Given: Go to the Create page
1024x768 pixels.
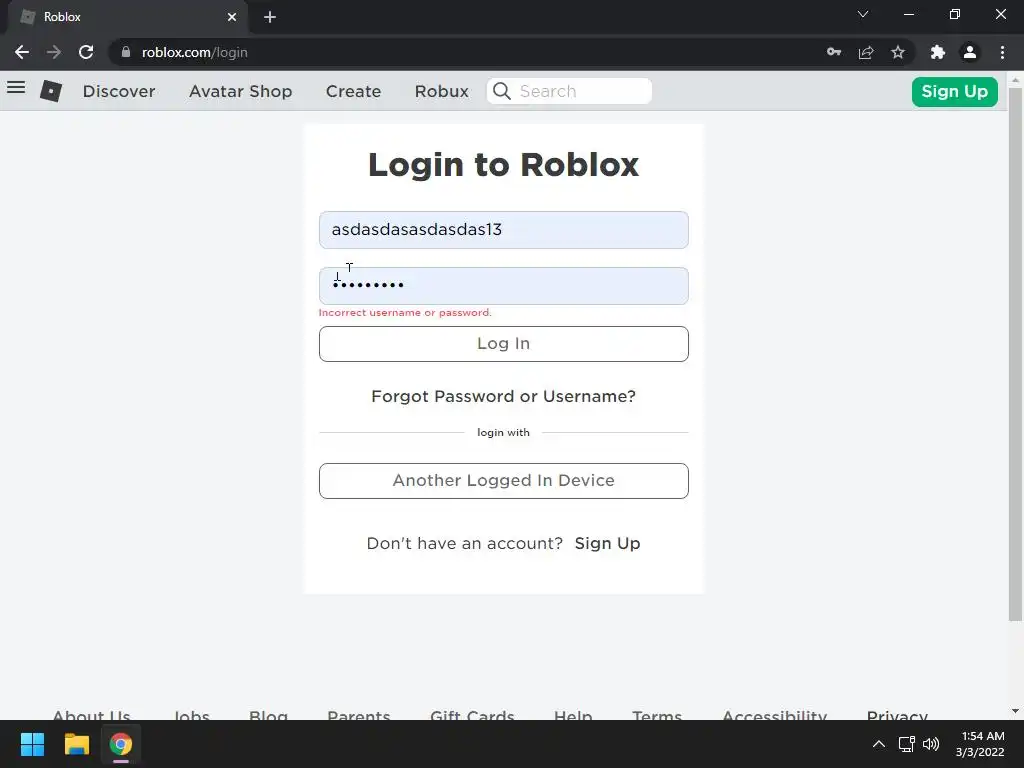Looking at the screenshot, I should point(353,91).
